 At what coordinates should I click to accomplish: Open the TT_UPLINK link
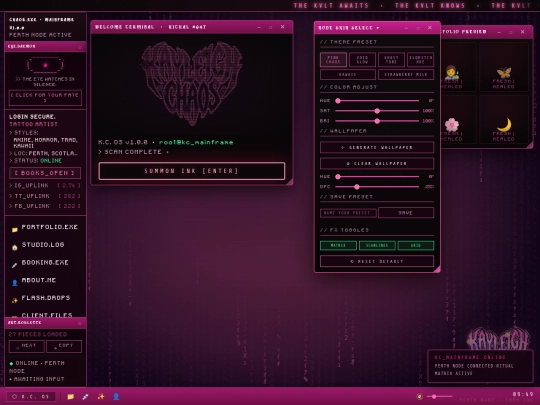point(45,196)
